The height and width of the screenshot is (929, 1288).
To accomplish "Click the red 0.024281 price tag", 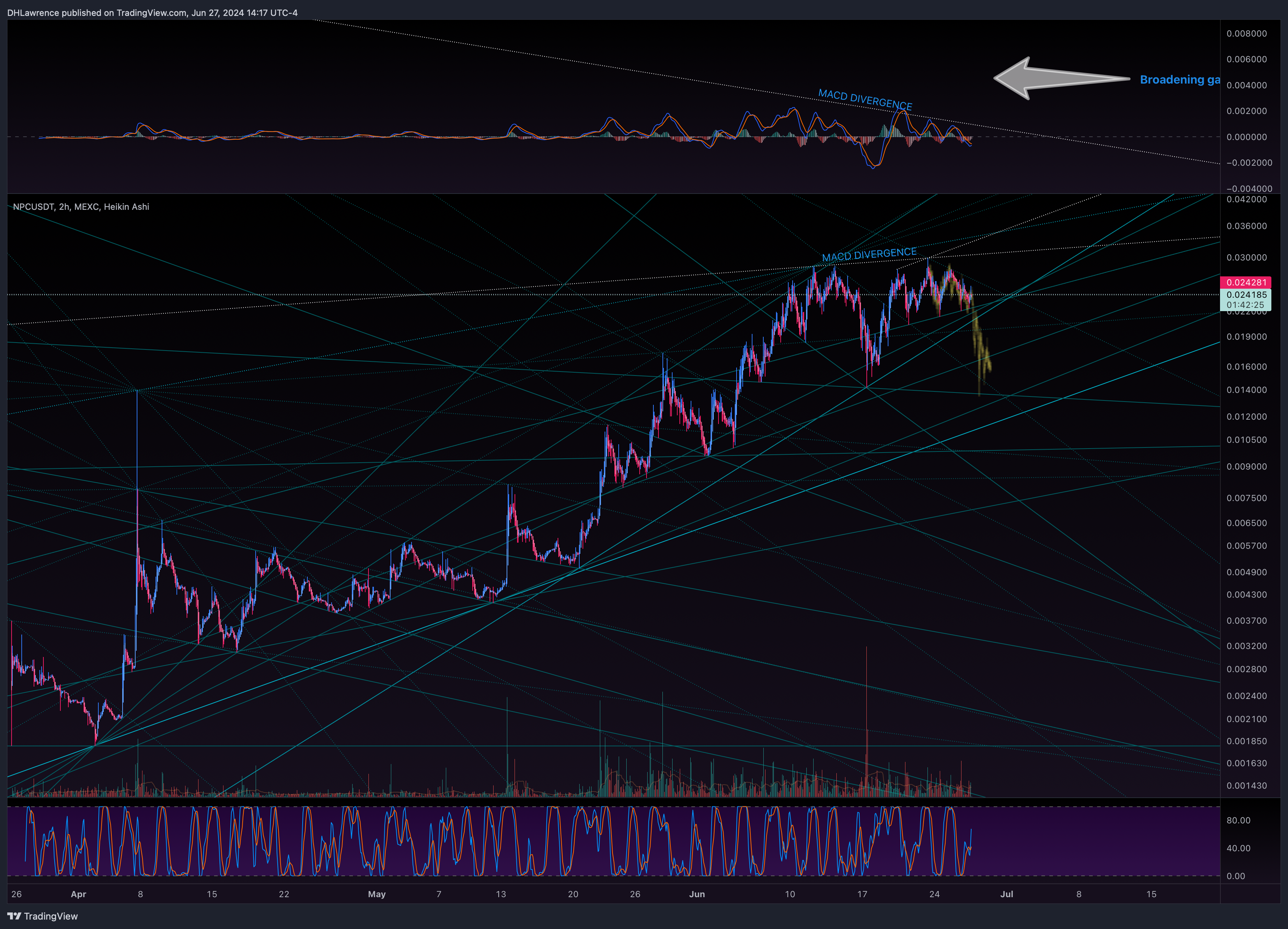I will click(1246, 283).
